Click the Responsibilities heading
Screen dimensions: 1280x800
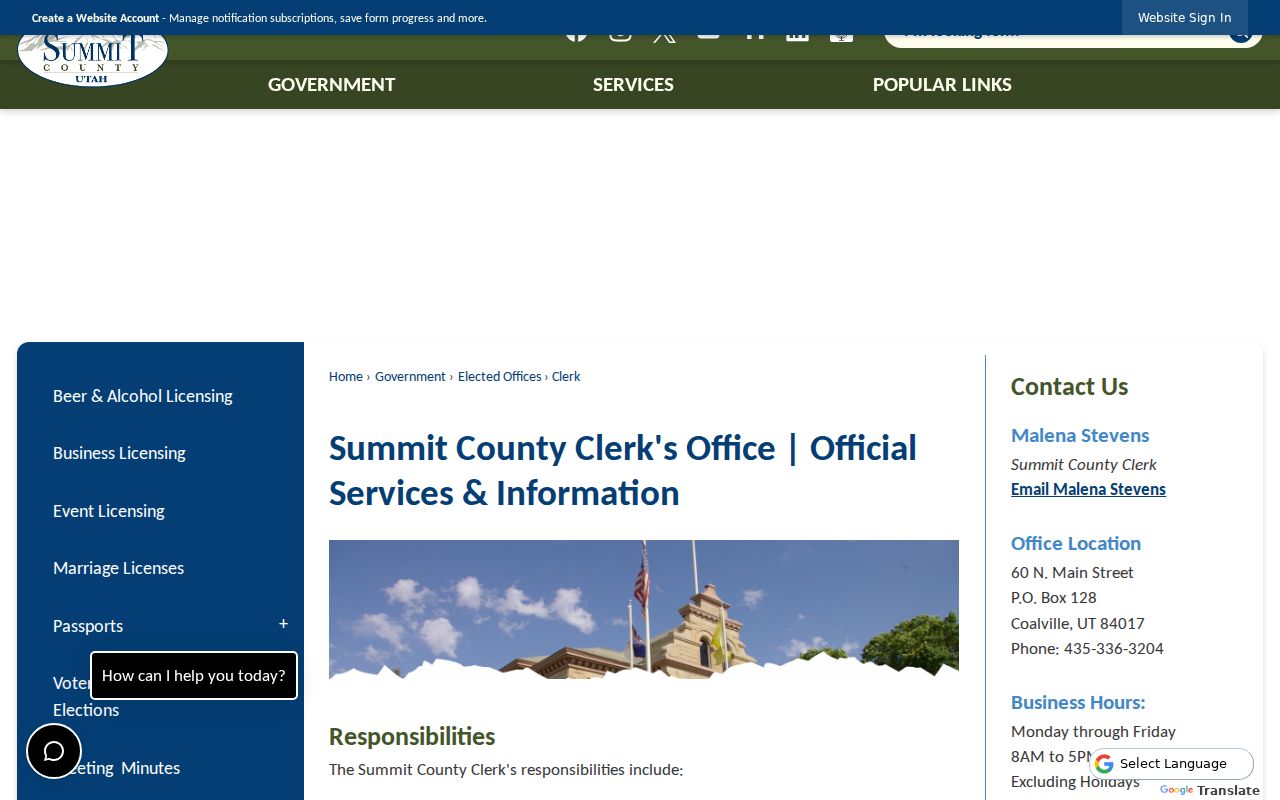point(412,737)
